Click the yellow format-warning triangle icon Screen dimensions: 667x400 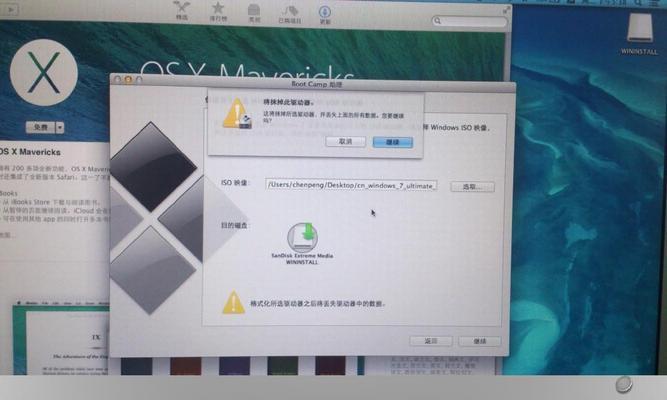pyautogui.click(x=234, y=303)
